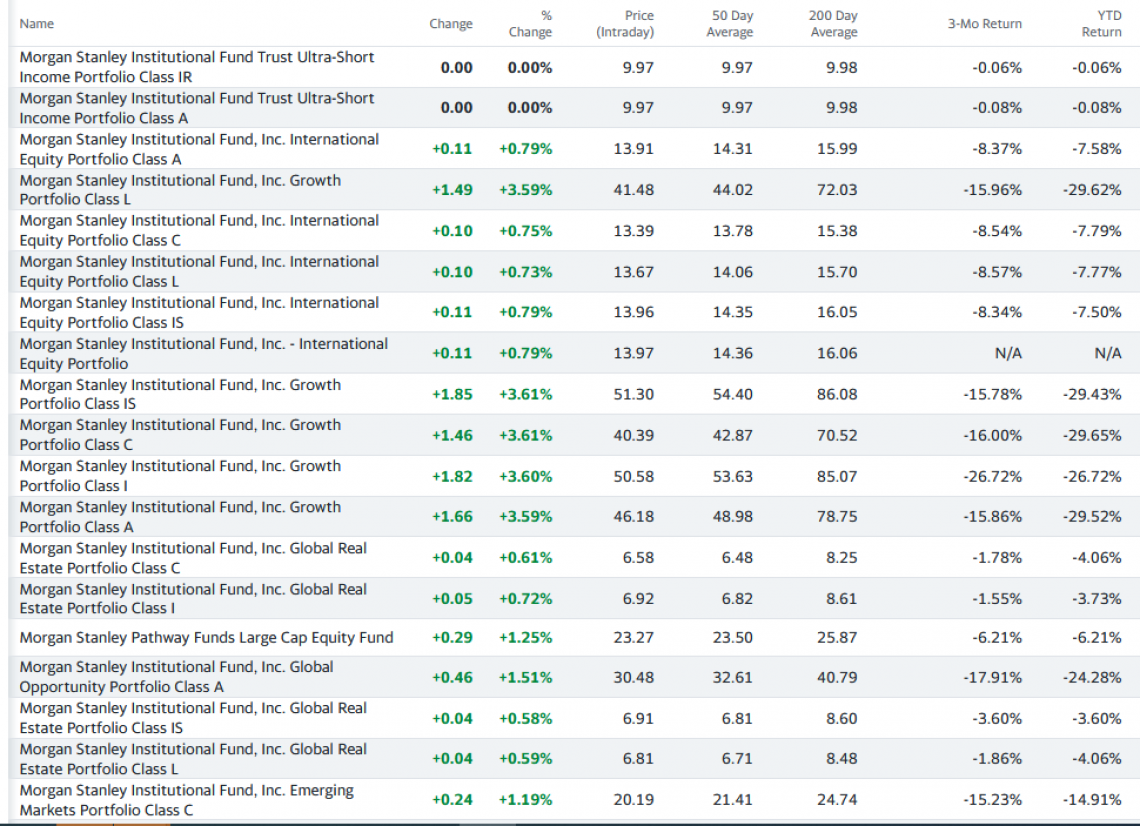Select price 23.27 for Large Cap Equity Fund

coord(634,638)
